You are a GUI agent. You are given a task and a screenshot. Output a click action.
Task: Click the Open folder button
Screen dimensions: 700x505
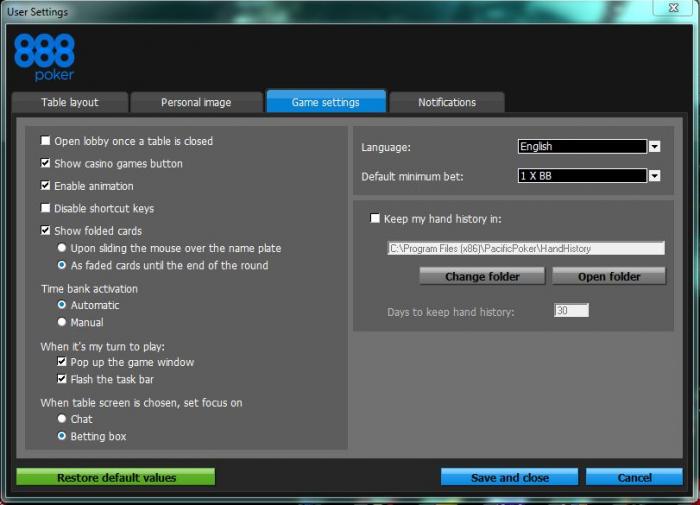point(609,276)
